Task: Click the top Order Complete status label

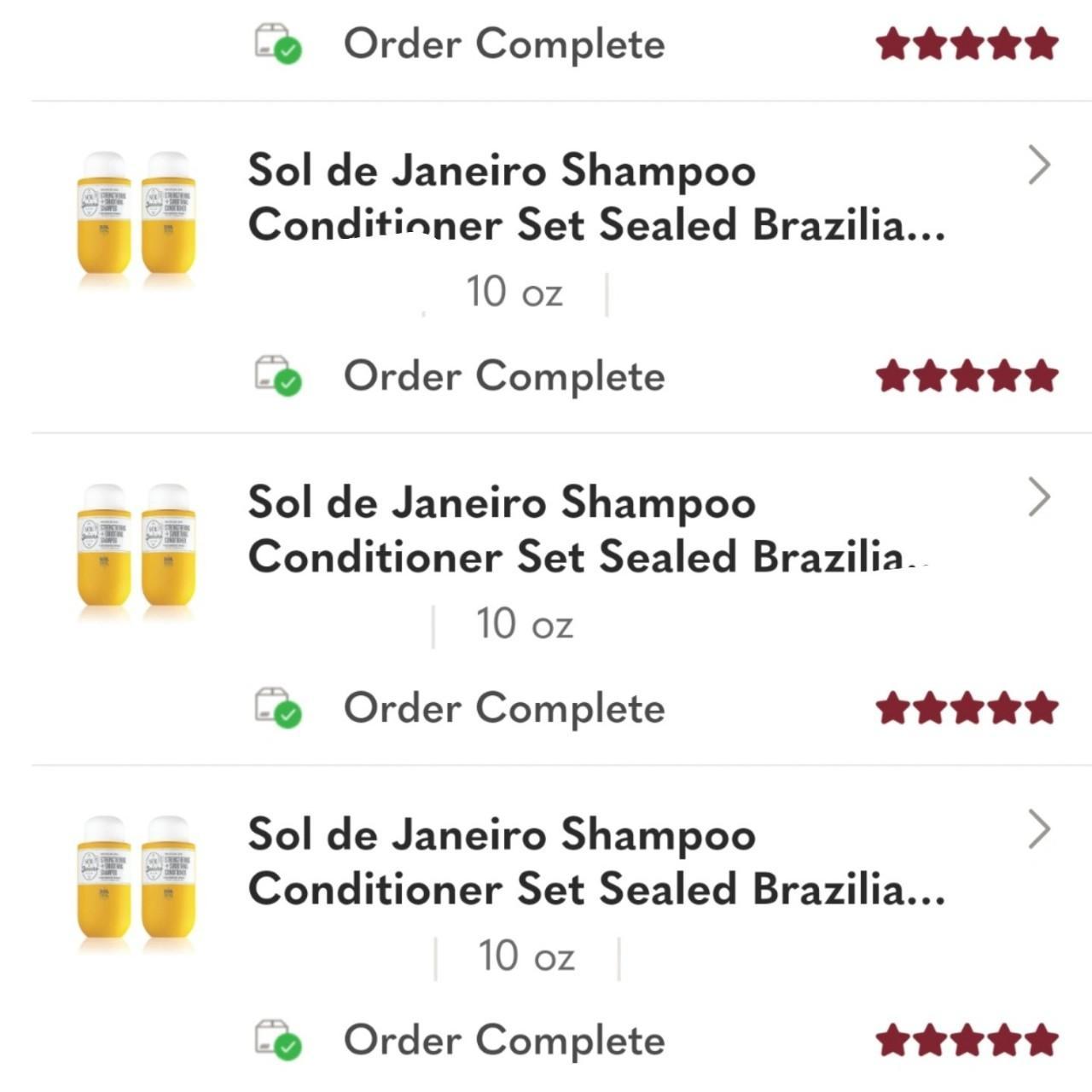Action: click(x=502, y=43)
